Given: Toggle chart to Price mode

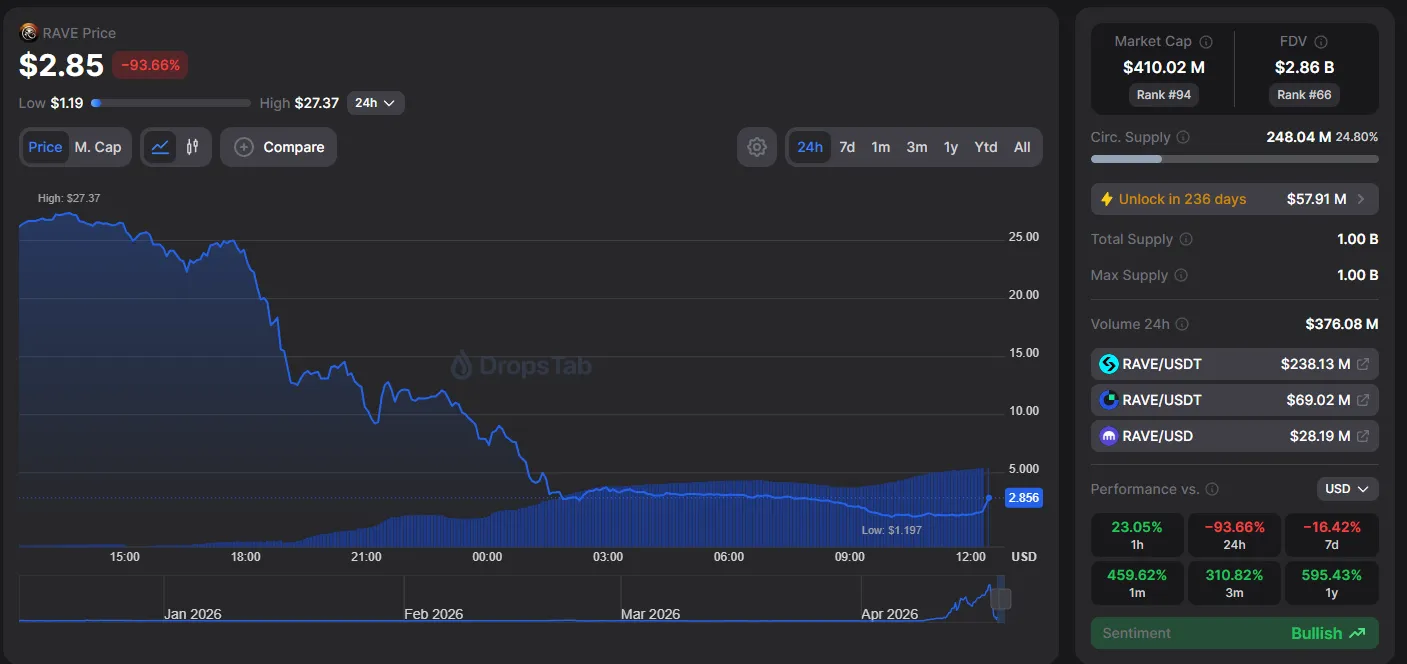Looking at the screenshot, I should pos(45,147).
